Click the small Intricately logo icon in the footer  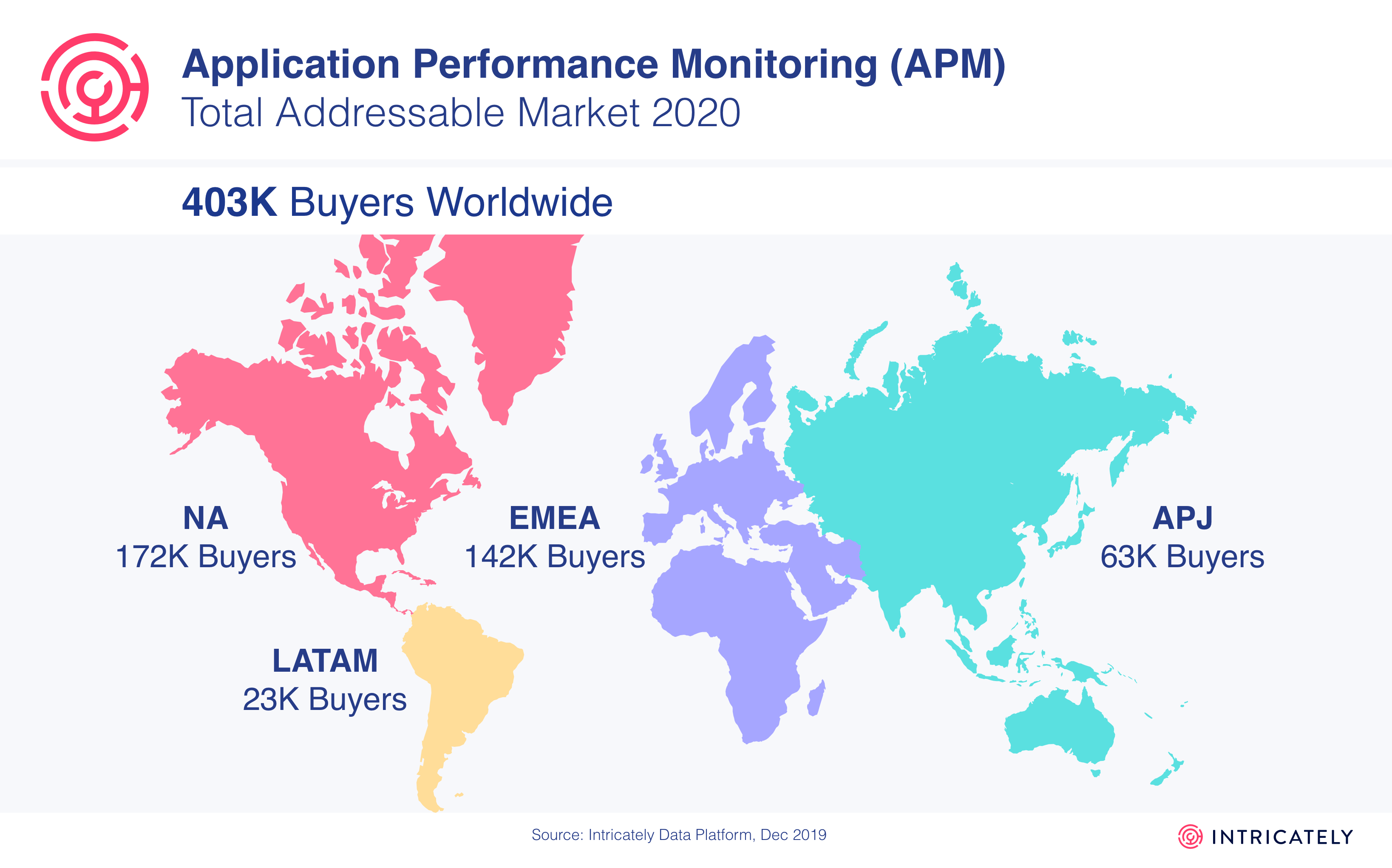[1190, 837]
